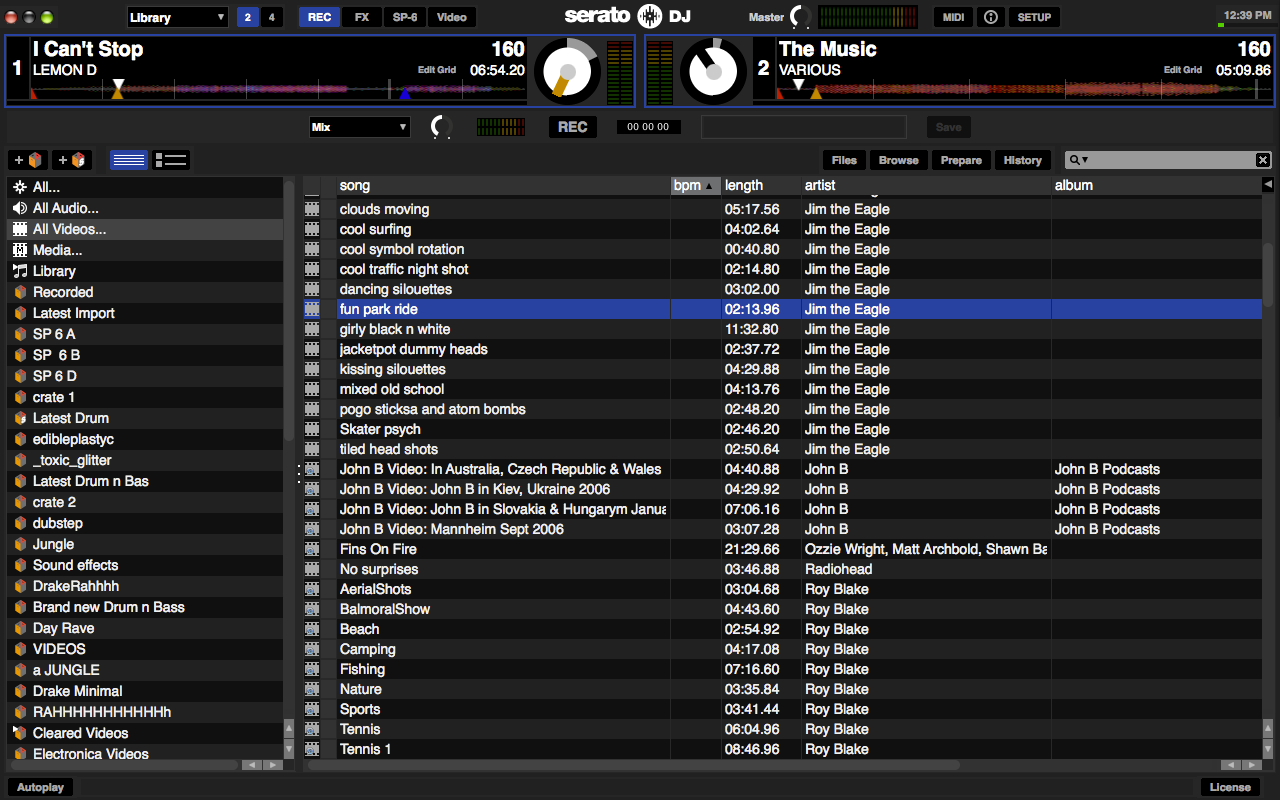The width and height of the screenshot is (1280, 800).
Task: Adjust the record level knob
Action: (x=441, y=127)
